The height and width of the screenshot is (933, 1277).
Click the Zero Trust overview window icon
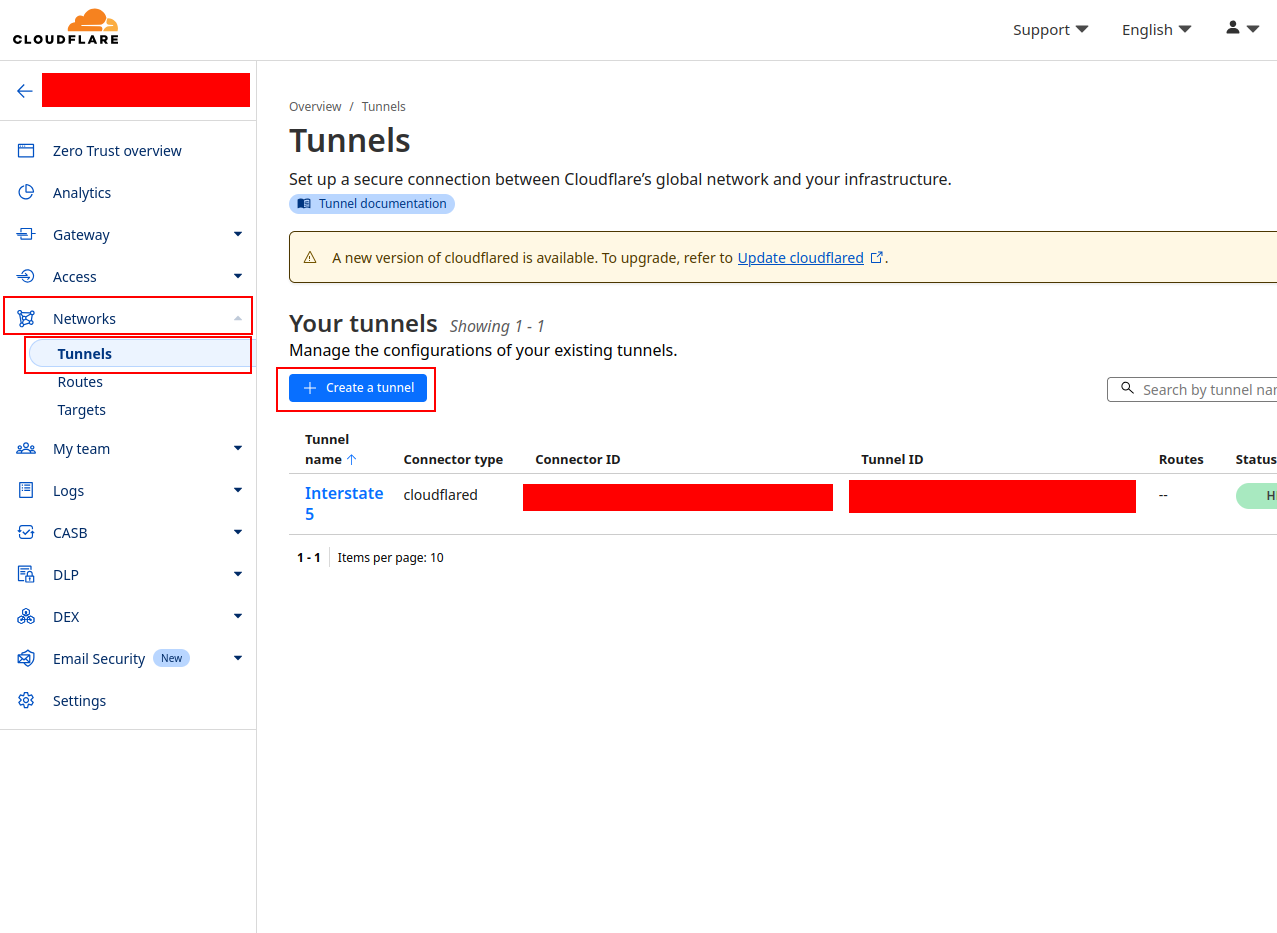pyautogui.click(x=26, y=151)
